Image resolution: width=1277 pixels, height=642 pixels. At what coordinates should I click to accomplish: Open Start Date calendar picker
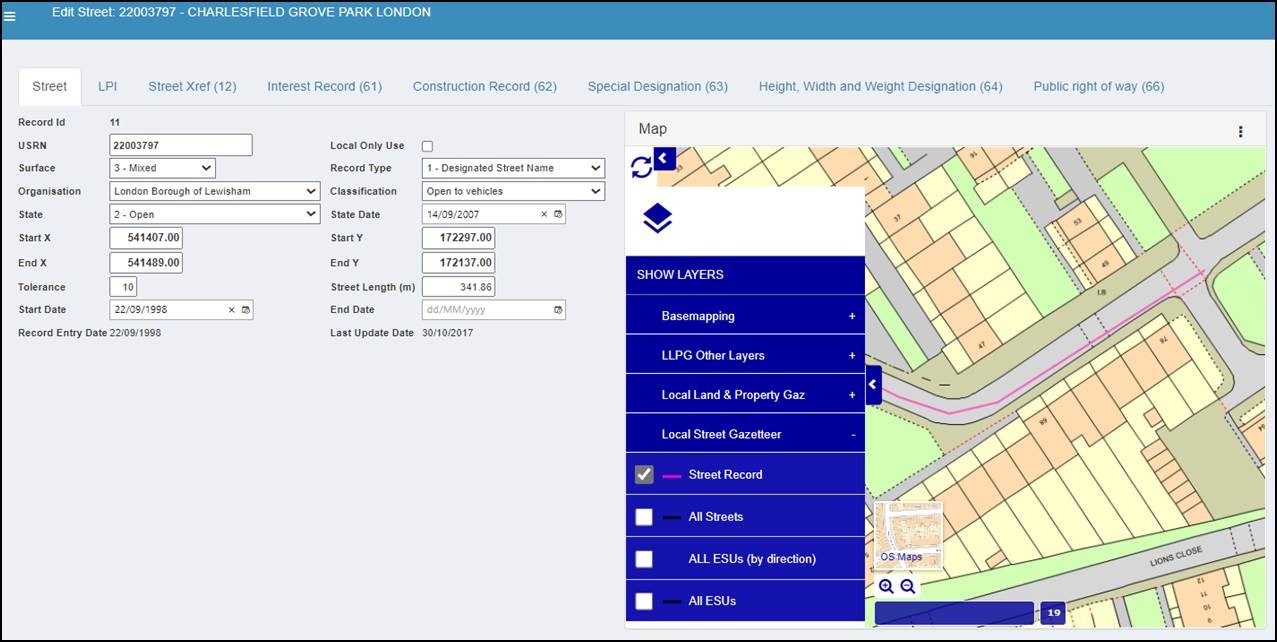246,310
